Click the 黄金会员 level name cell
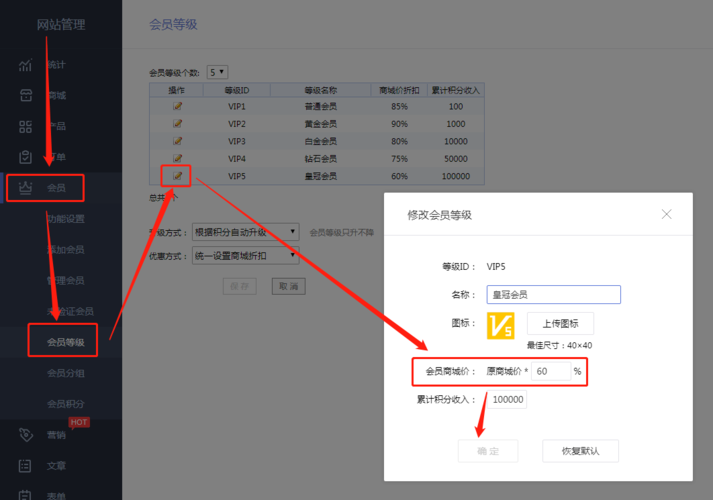 [321, 124]
